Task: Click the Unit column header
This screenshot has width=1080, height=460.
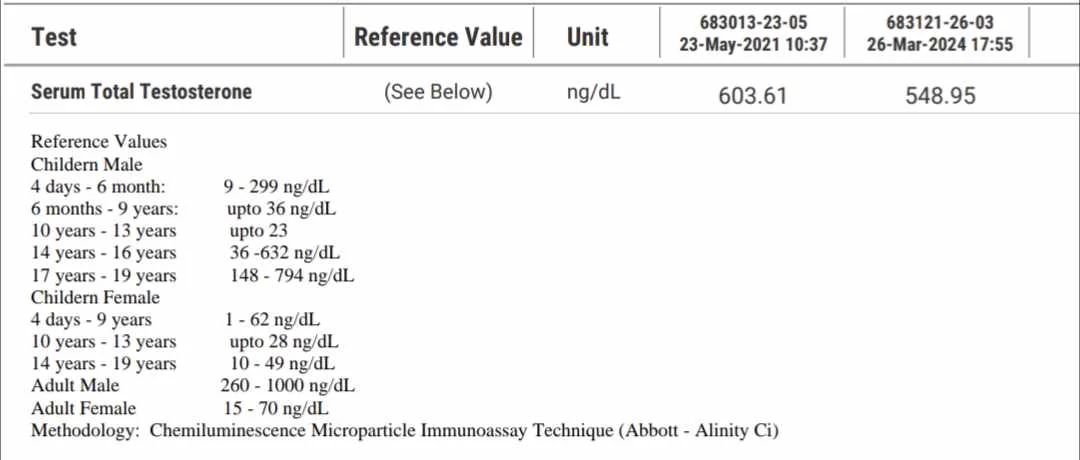Action: (588, 37)
